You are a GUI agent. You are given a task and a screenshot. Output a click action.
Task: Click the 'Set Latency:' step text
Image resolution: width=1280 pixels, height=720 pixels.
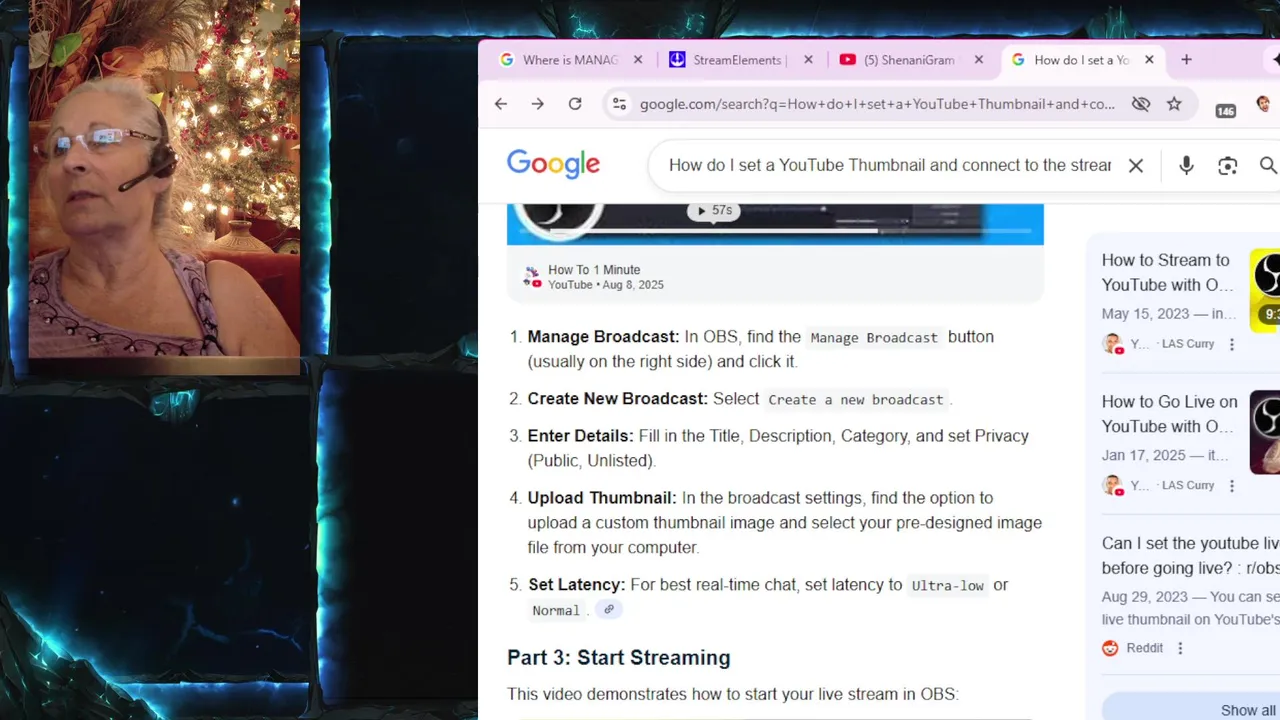[x=576, y=585]
